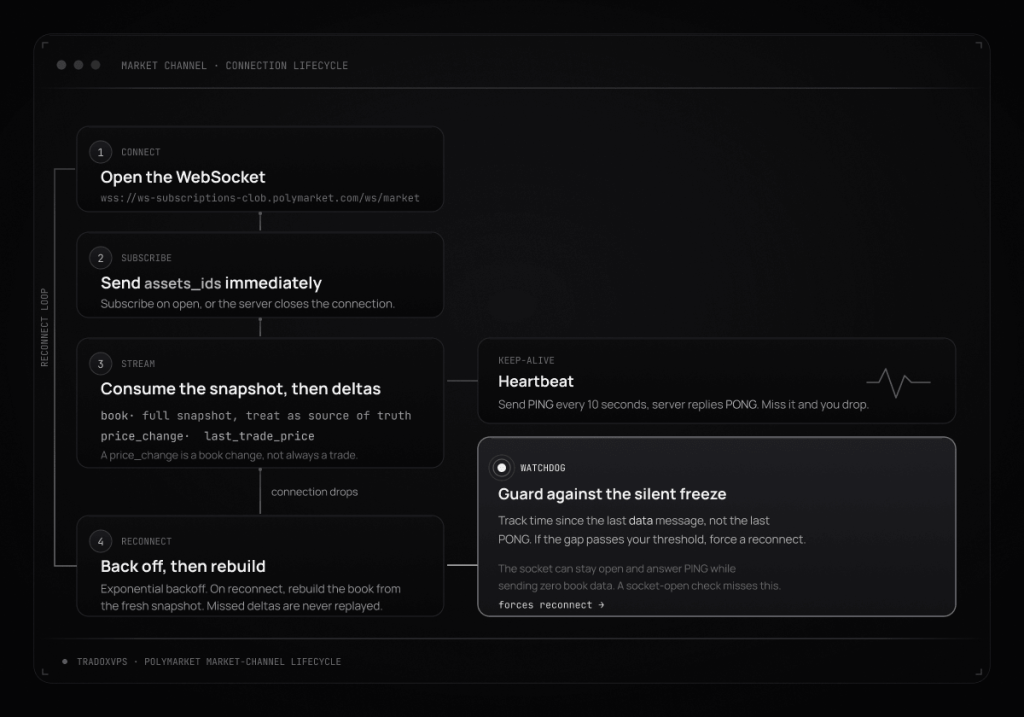Click the SUBSCRIBE step label
Image resolution: width=1024 pixels, height=717 pixels.
[146, 258]
